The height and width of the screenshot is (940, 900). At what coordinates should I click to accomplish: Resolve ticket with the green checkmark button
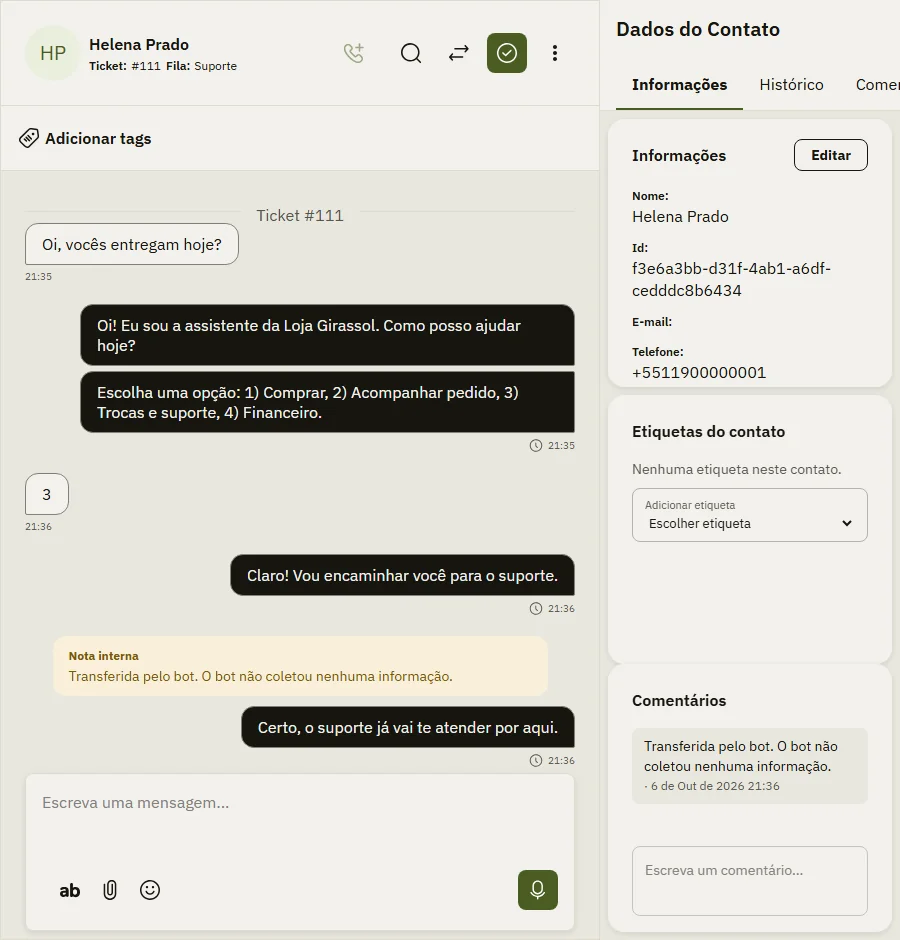pos(507,53)
